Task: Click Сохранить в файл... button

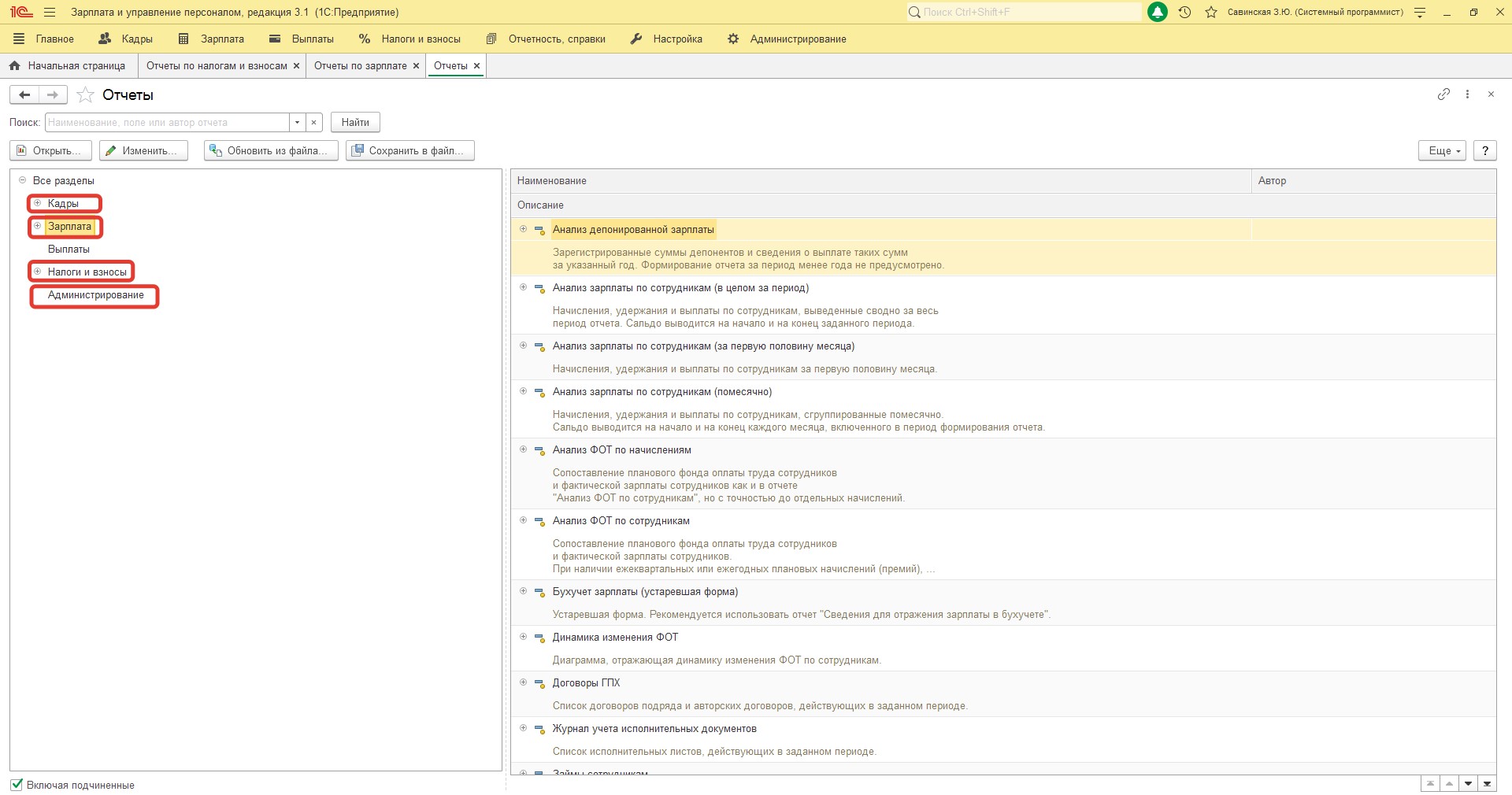Action: 410,150
